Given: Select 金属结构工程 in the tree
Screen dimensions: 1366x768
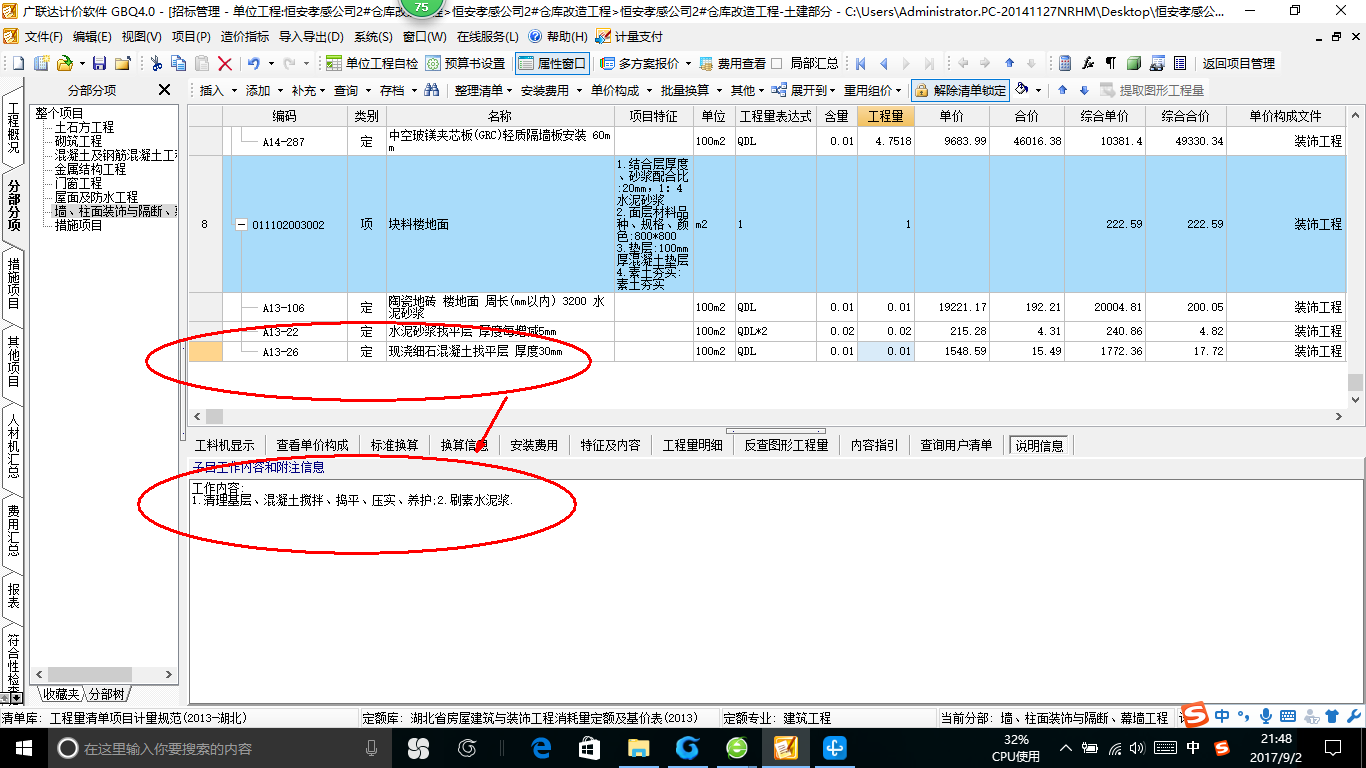Looking at the screenshot, I should click(90, 170).
